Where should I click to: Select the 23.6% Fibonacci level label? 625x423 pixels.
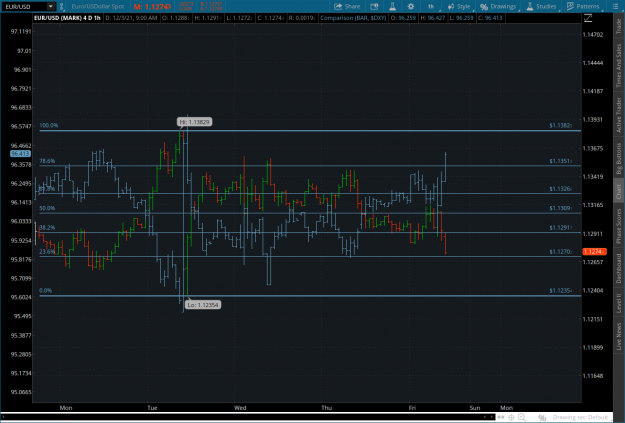(47, 252)
